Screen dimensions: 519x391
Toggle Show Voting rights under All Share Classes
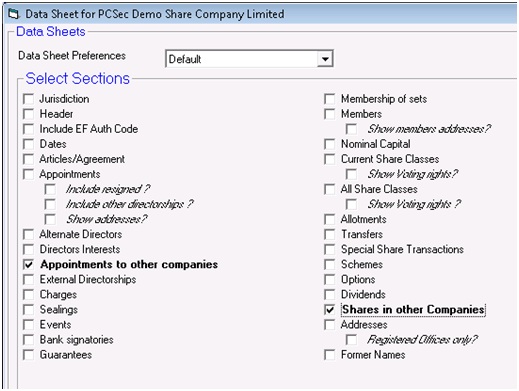[x=351, y=204]
